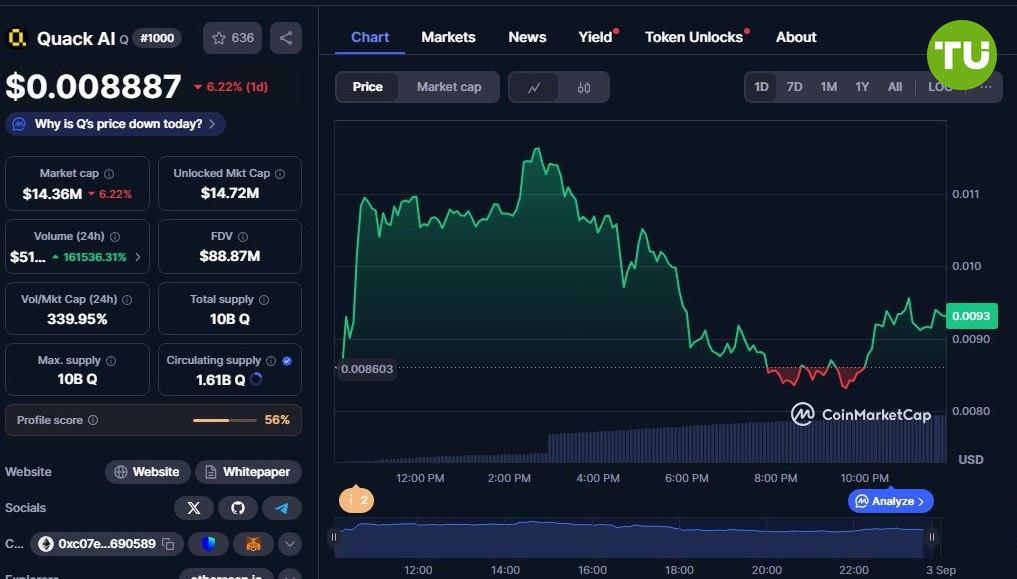Set chart range to 1Y
The width and height of the screenshot is (1017, 579).
[862, 87]
